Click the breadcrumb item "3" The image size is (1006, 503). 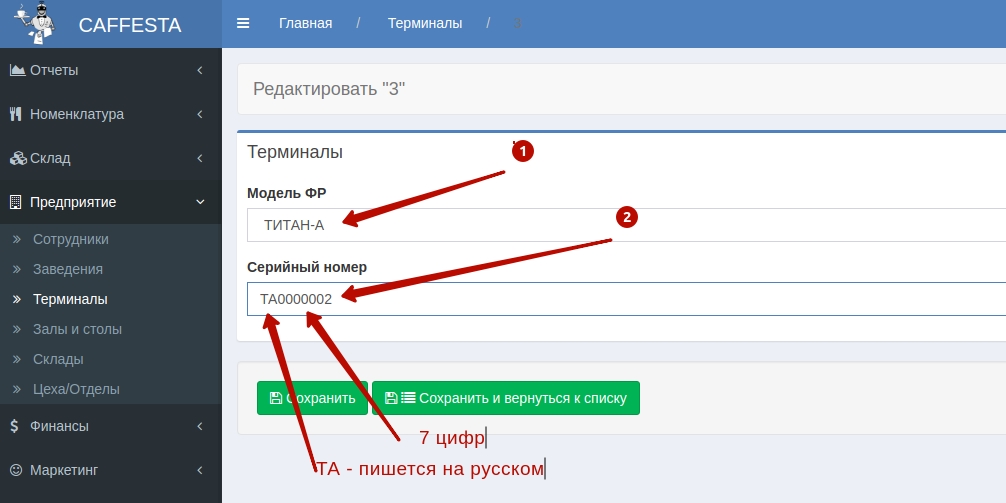pos(517,24)
